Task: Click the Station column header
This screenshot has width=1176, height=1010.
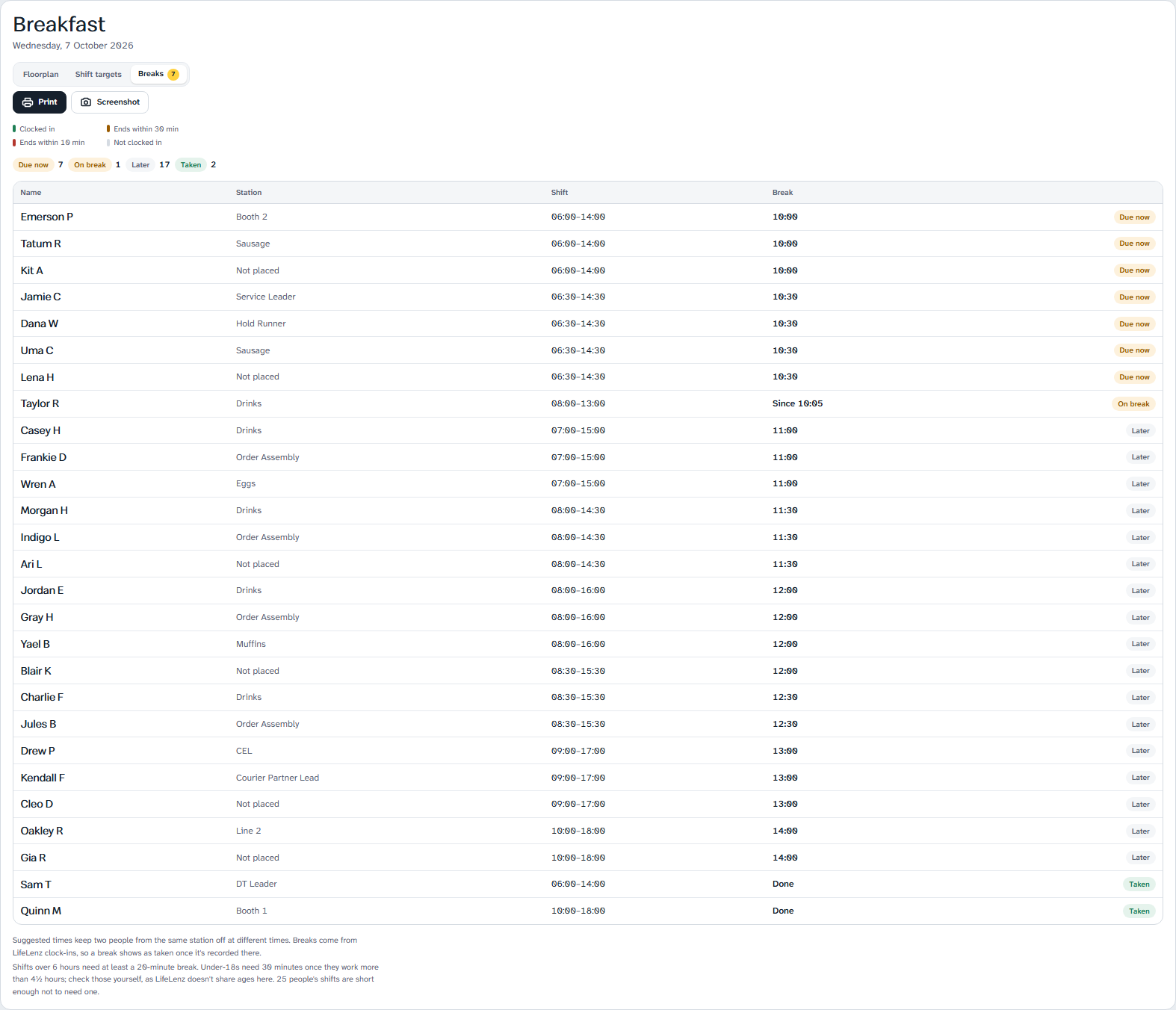Action: tap(249, 193)
